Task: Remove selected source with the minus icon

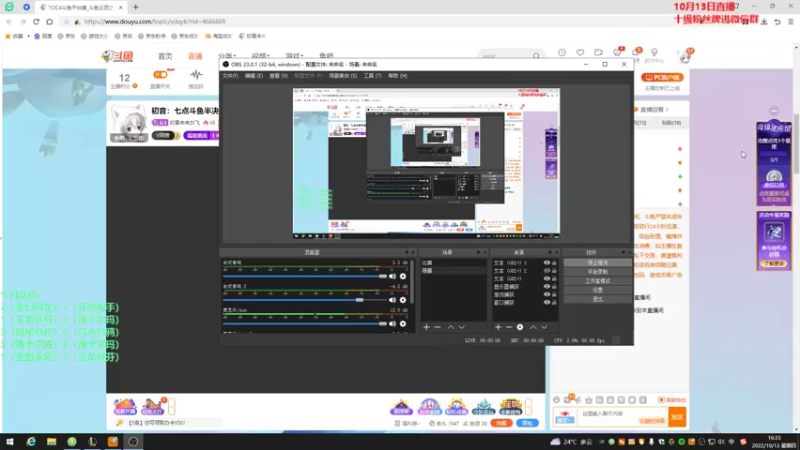Action: coord(509,327)
